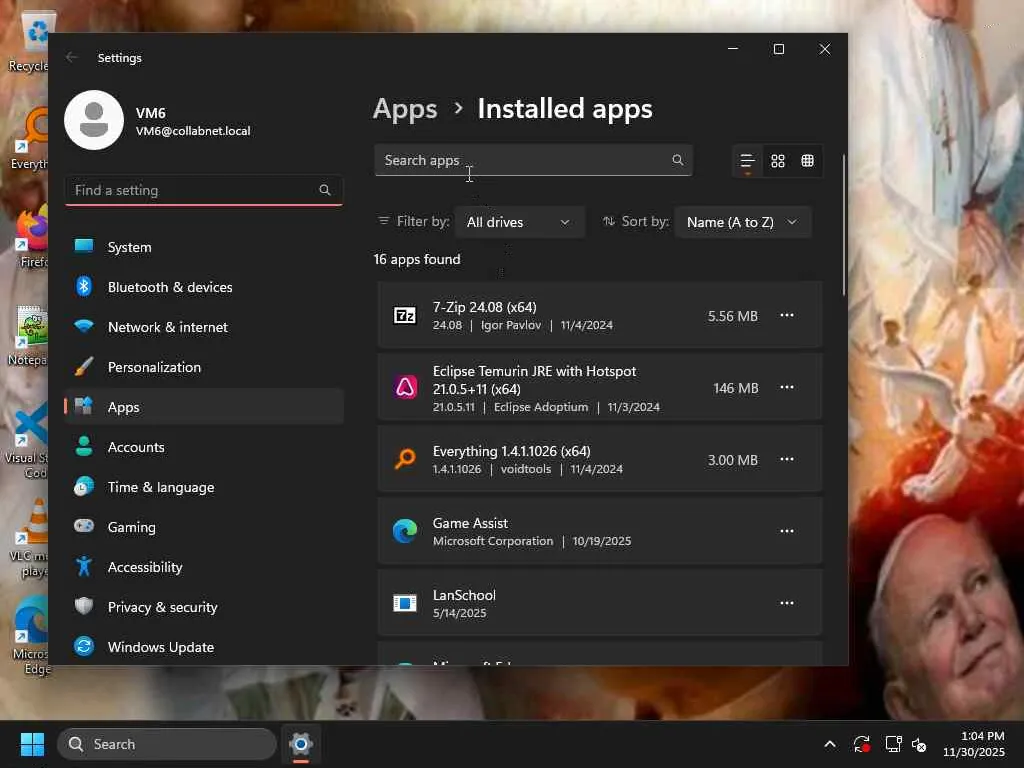Click the '5.56 MB' size value

point(733,316)
